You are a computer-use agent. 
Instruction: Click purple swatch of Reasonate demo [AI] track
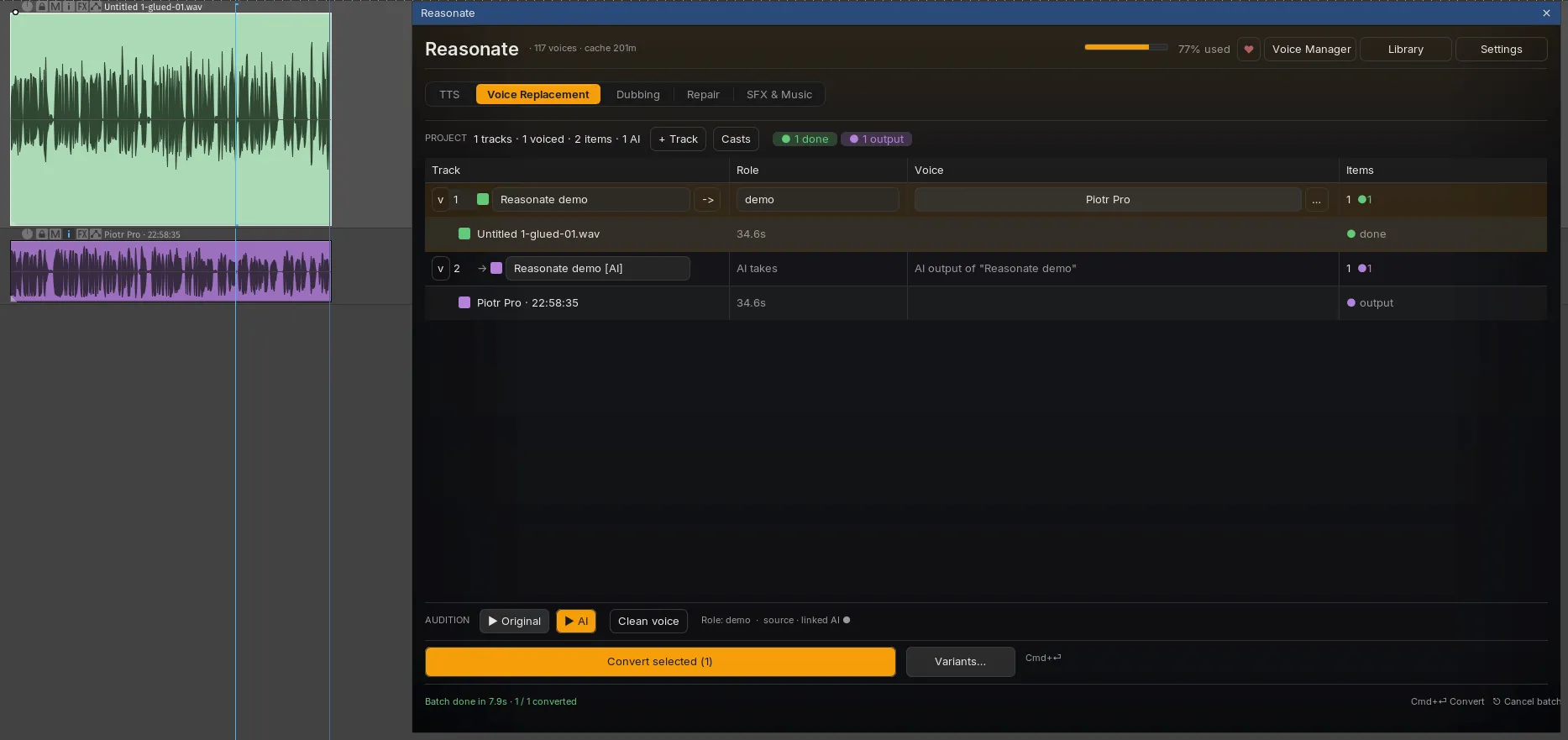pyautogui.click(x=496, y=268)
